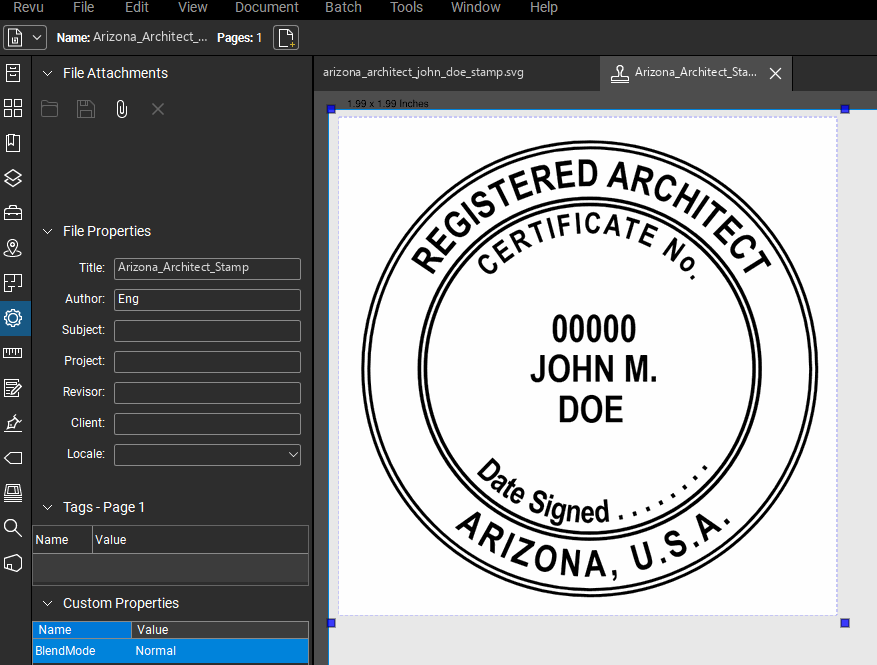Click the Title input field
877x665 pixels.
208,268
